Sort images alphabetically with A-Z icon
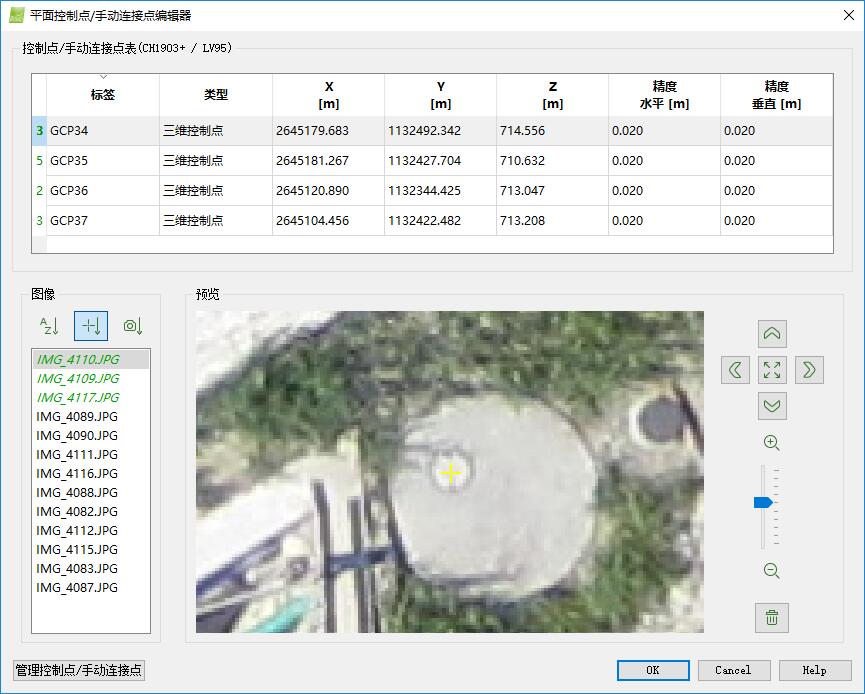The width and height of the screenshot is (865, 694). point(49,326)
